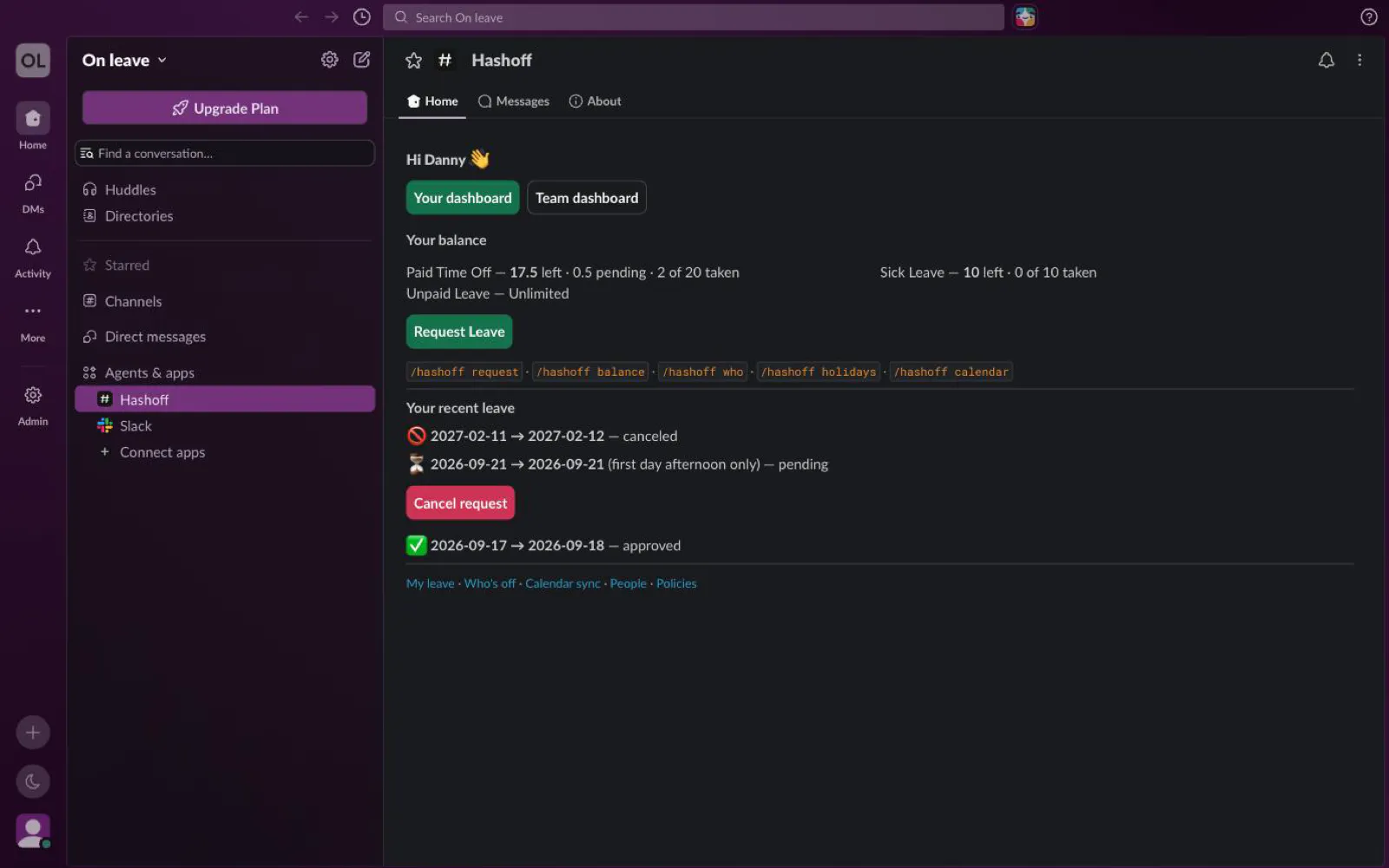Click the OL workspace avatar
Viewport: 1389px width, 868px height.
(33, 61)
